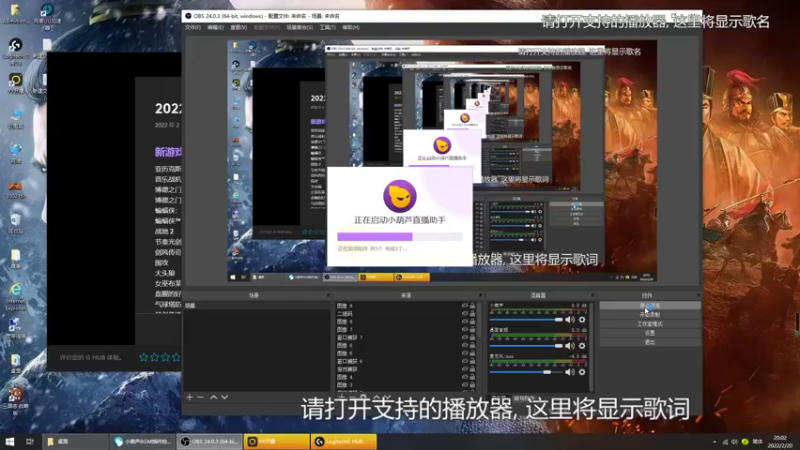
Task: Pop out the 控件 dock panel
Action: [698, 295]
